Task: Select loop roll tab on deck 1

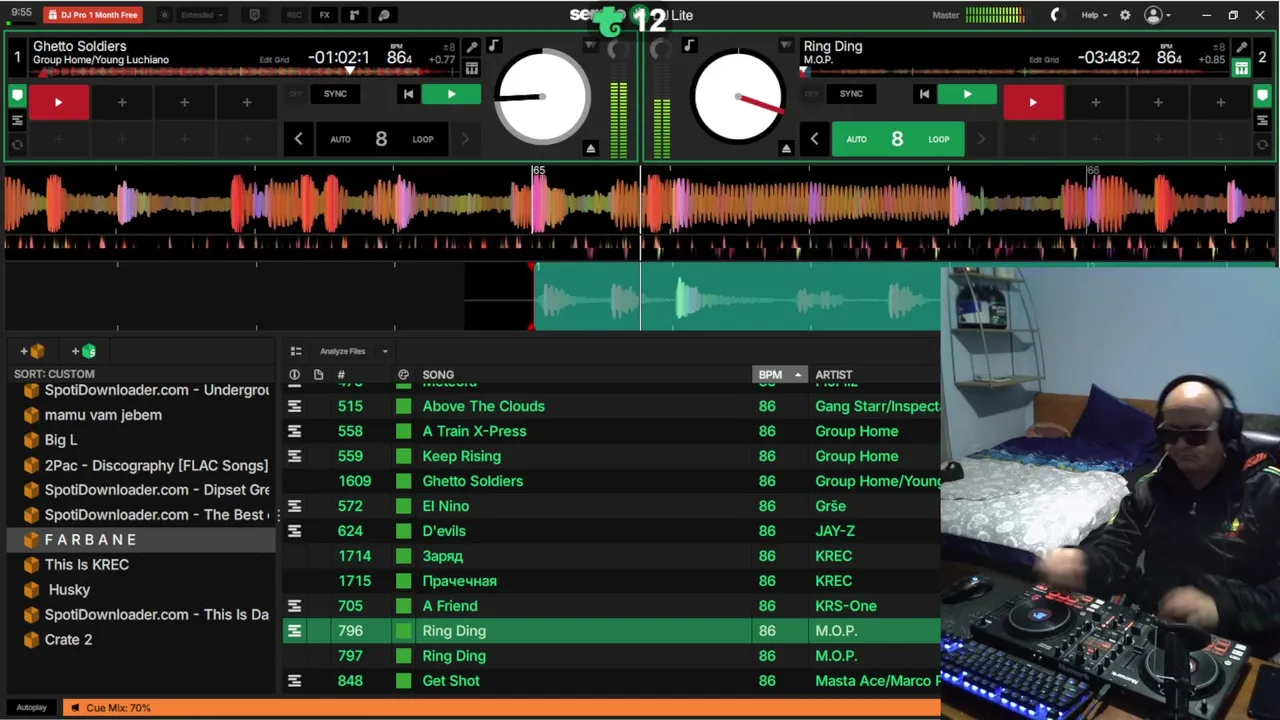Action: tap(17, 144)
